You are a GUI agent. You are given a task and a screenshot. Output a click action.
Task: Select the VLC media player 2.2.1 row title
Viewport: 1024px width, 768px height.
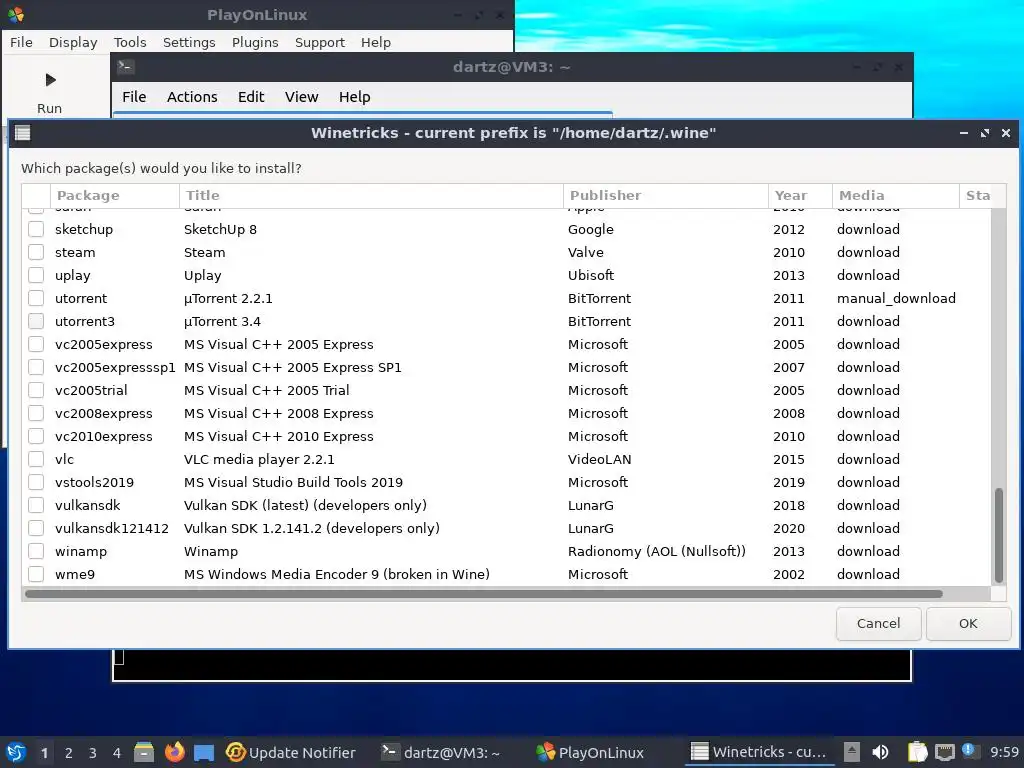coord(259,459)
